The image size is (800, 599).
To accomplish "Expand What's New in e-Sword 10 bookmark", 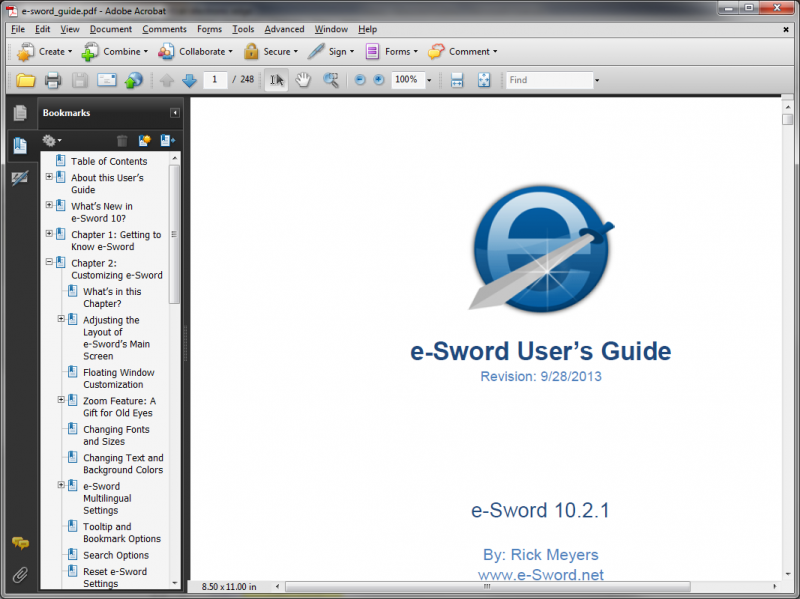I will tap(49, 205).
